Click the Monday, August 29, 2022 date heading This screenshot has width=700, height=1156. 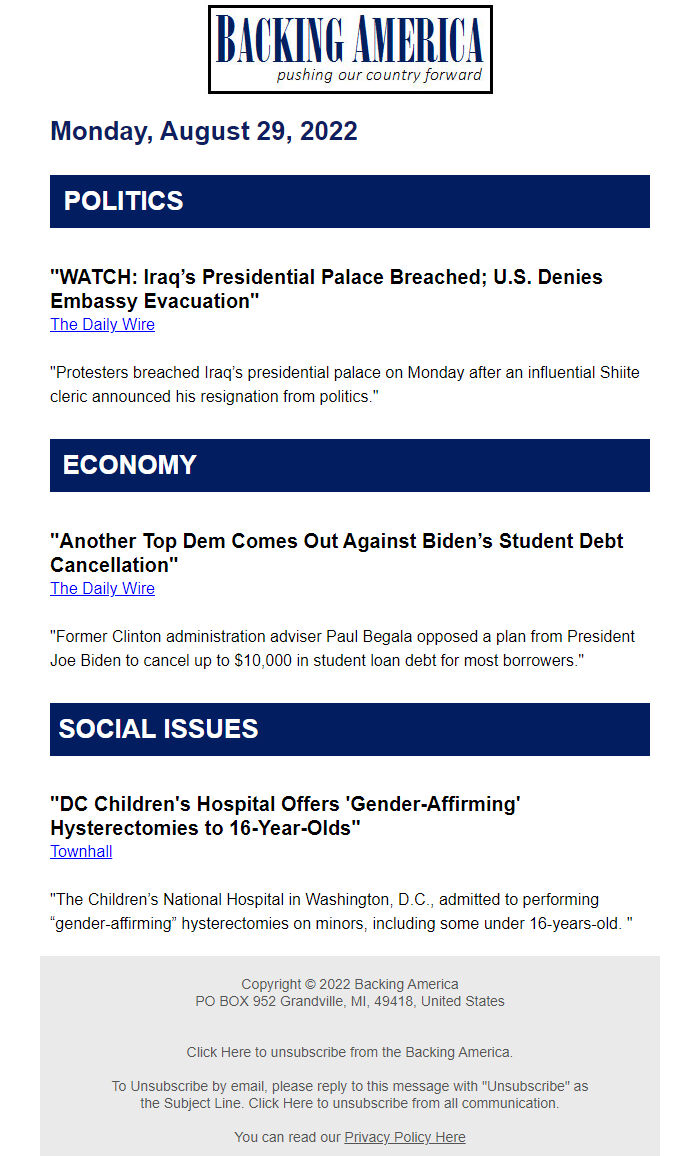204,131
